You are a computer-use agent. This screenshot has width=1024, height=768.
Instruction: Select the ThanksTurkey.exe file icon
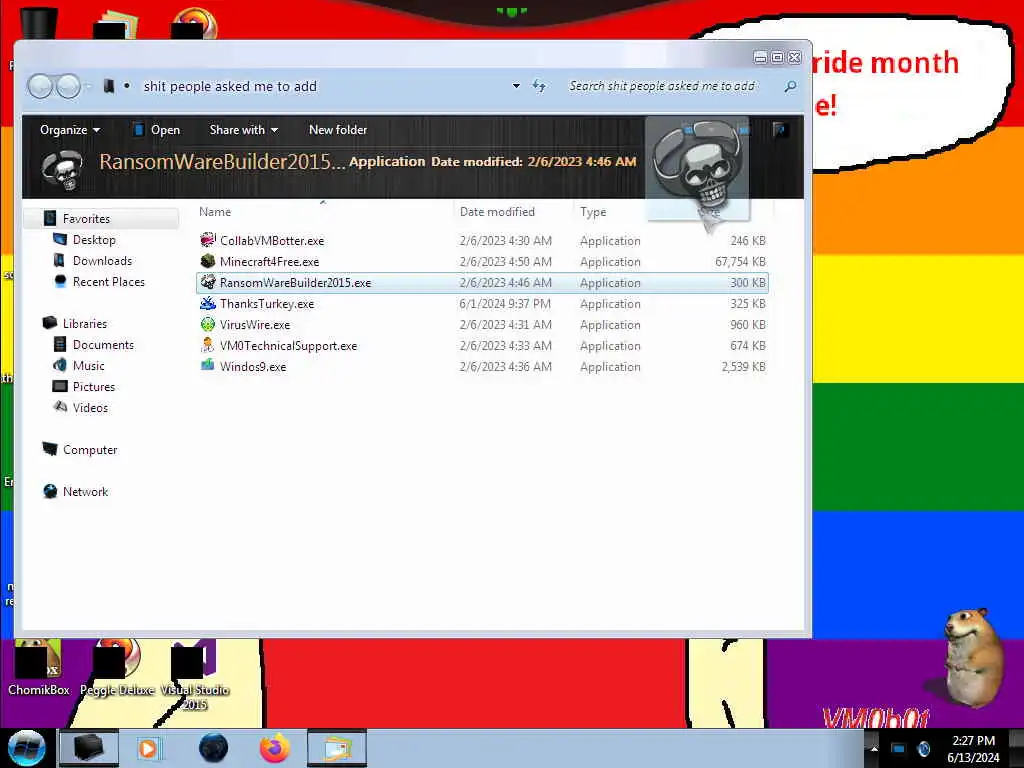click(208, 303)
